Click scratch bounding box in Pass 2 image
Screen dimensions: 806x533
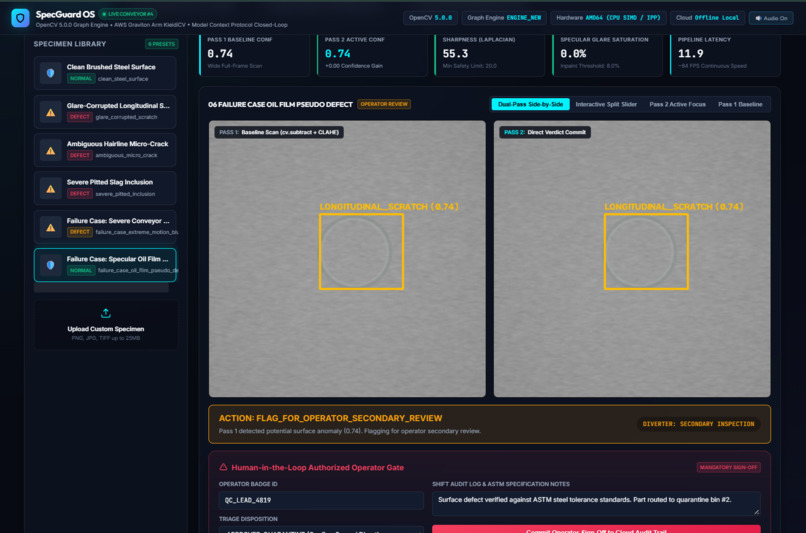pyautogui.click(x=646, y=252)
